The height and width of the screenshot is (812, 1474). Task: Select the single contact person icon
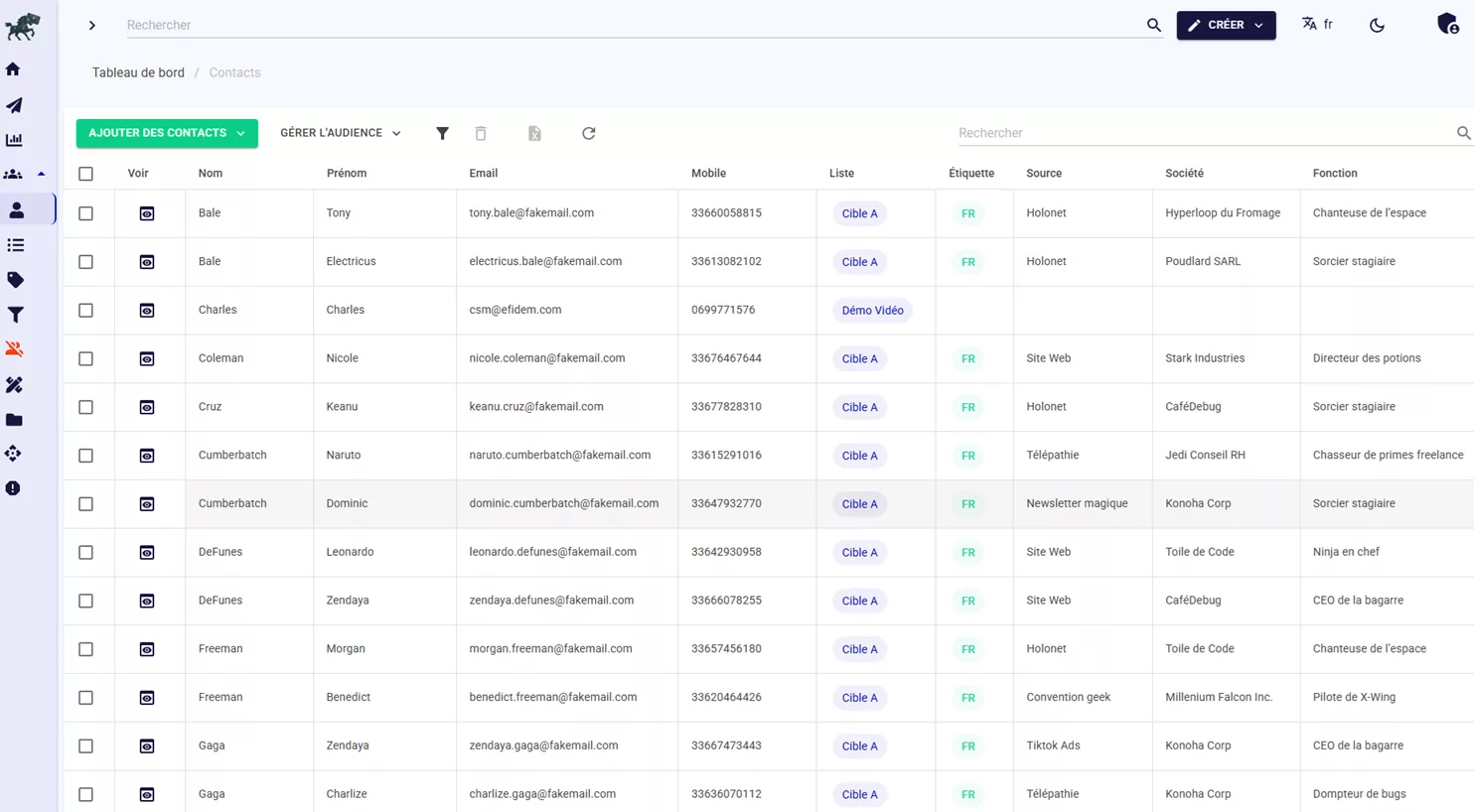point(16,210)
